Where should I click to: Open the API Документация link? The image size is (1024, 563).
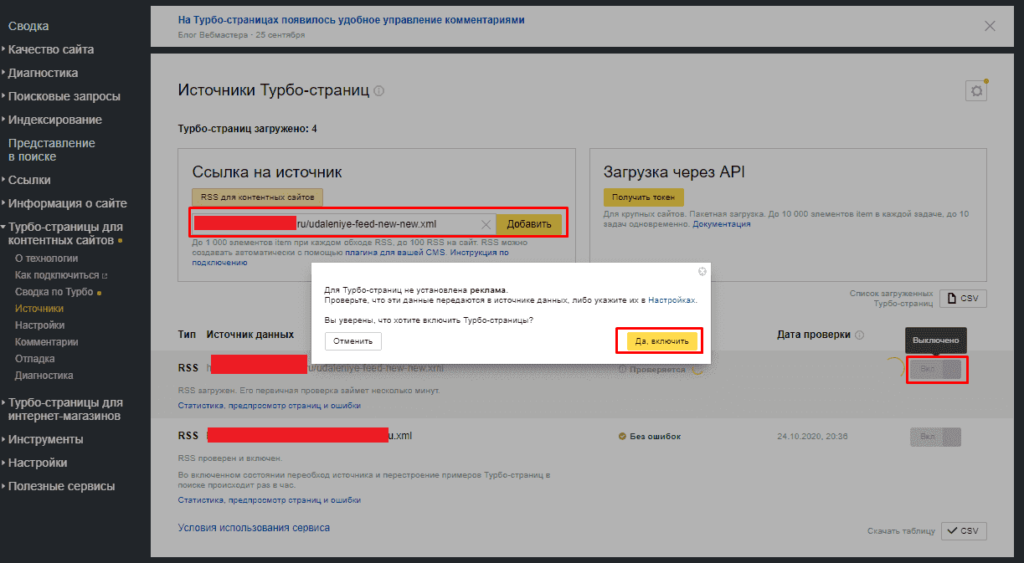[x=721, y=224]
